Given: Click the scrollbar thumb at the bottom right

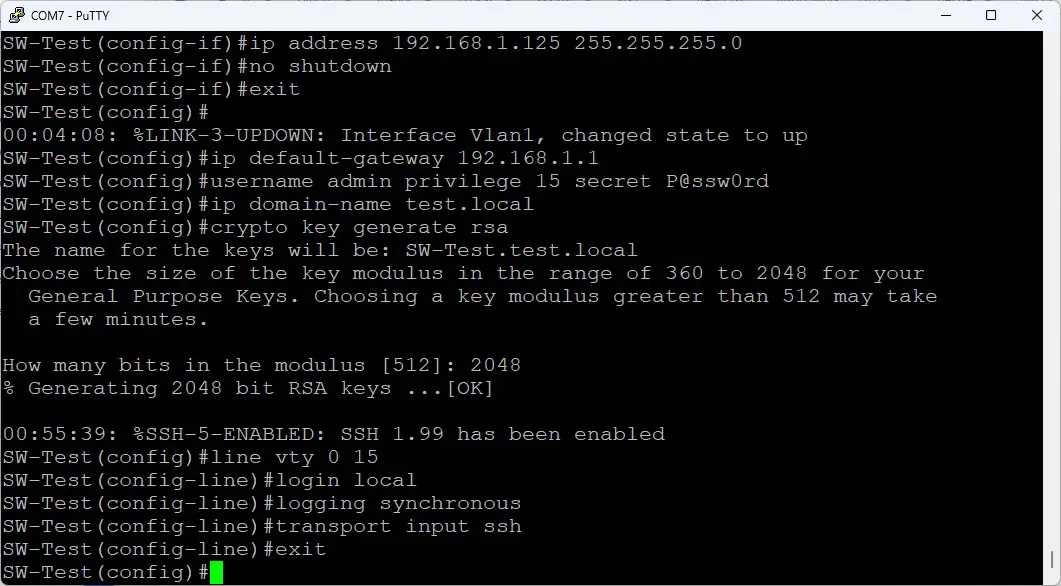Looking at the screenshot, I should tap(1053, 561).
